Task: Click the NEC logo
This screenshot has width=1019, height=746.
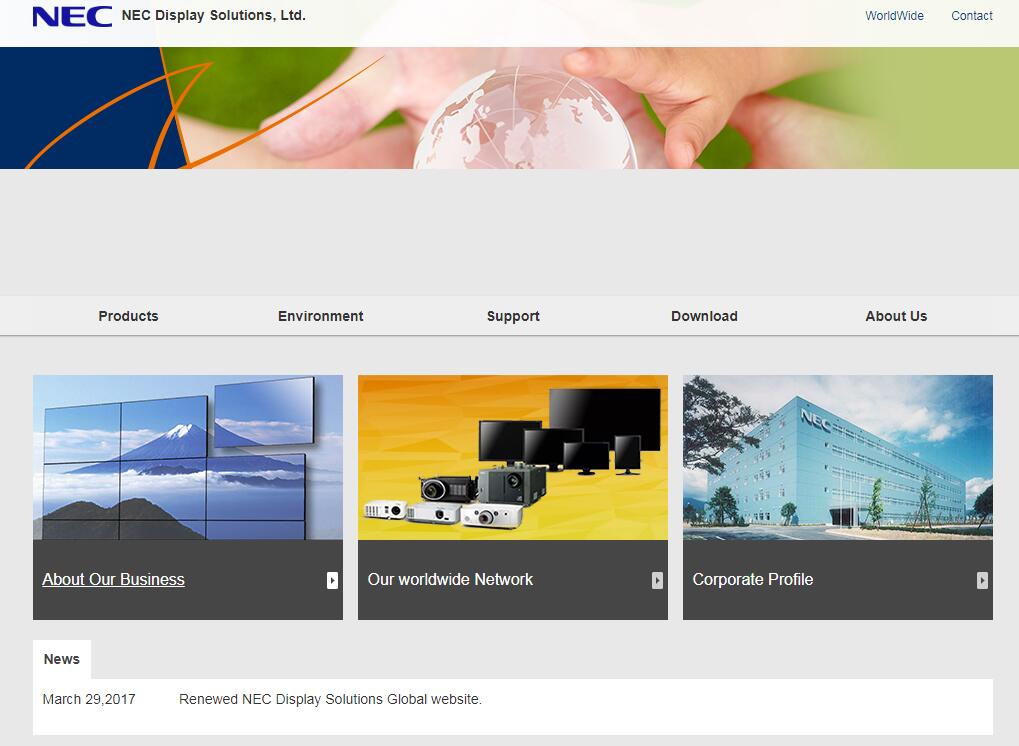Action: pos(72,16)
